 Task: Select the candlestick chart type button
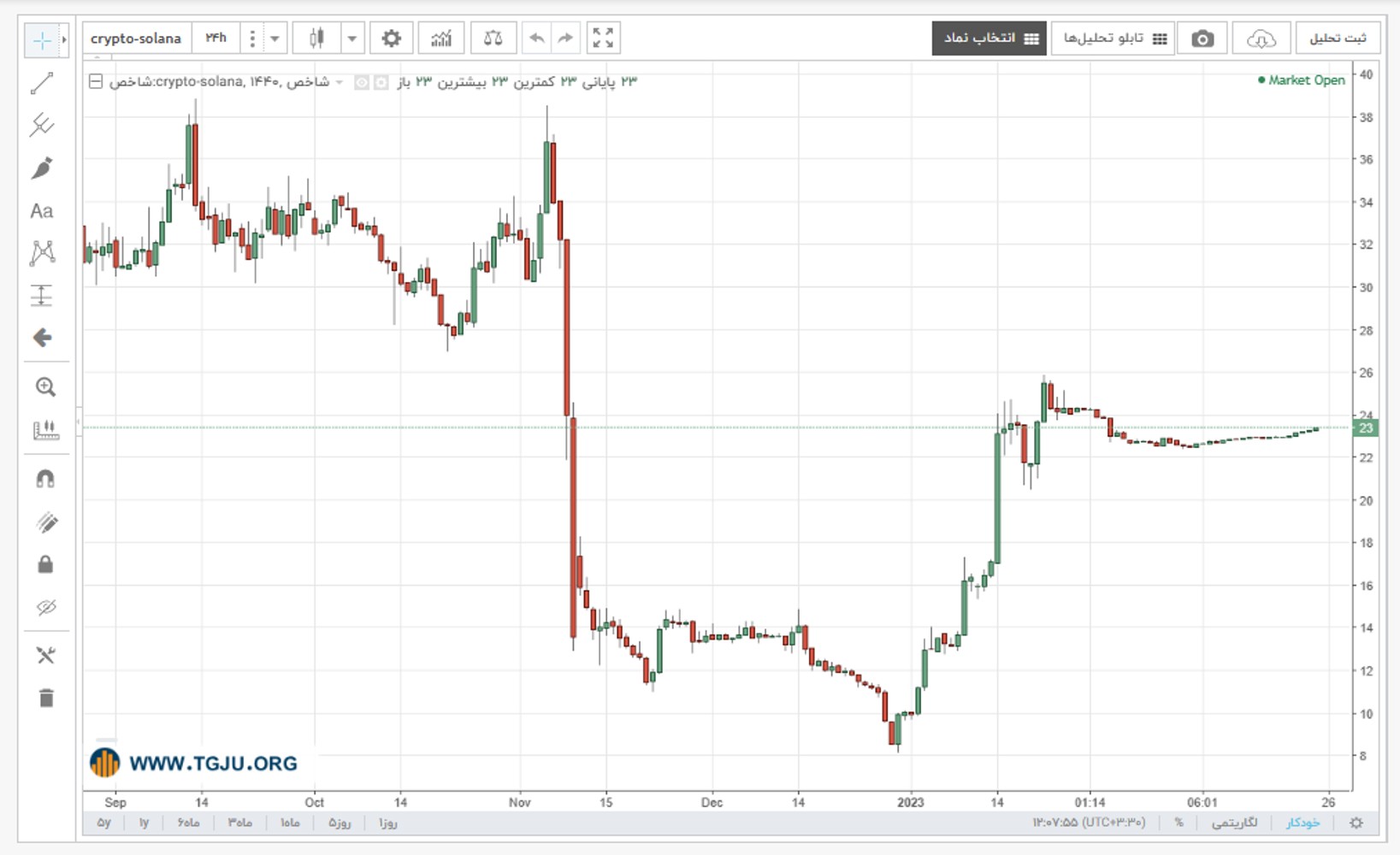point(316,38)
